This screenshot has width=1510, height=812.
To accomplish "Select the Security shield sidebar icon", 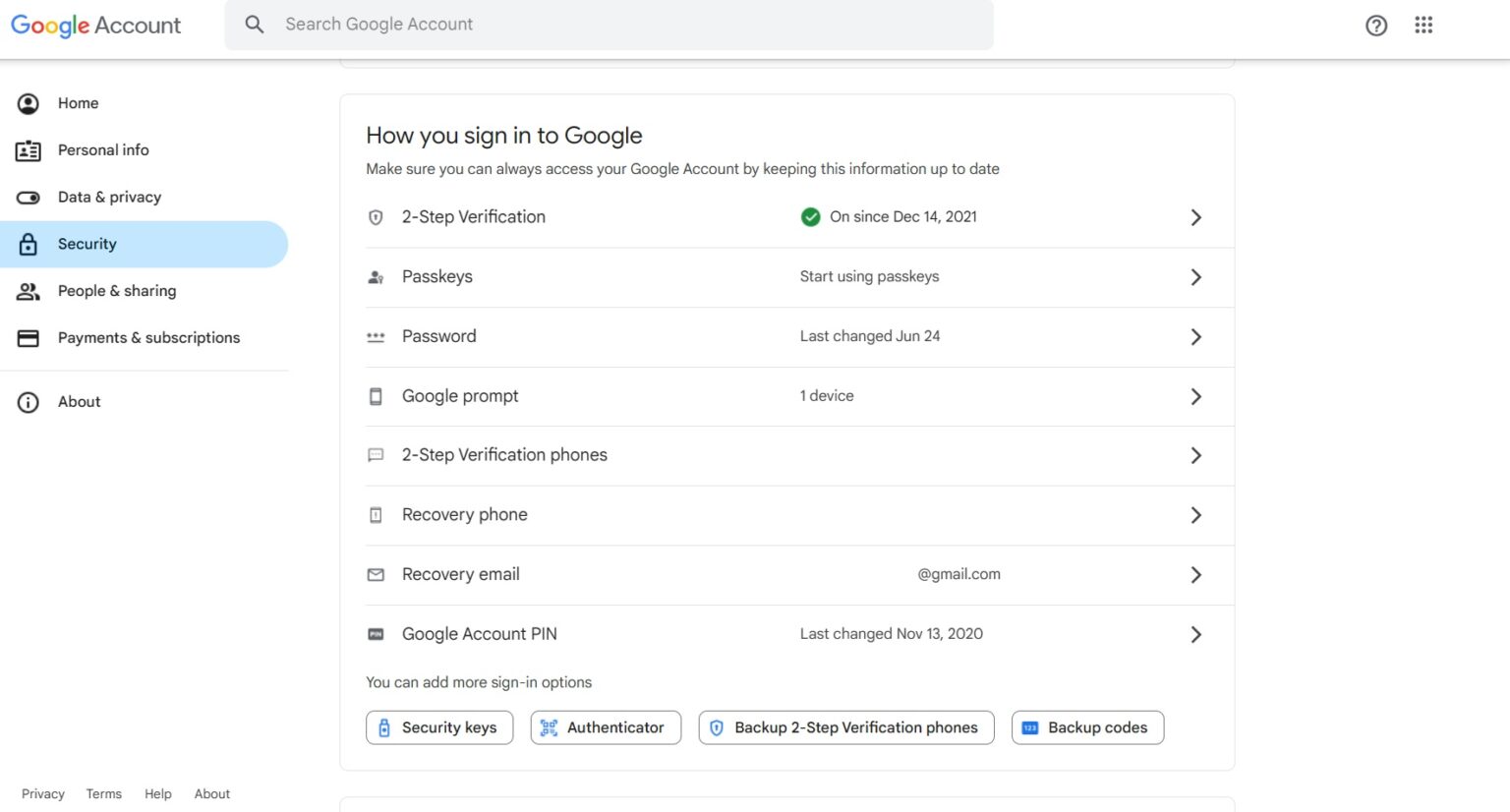I will [x=27, y=244].
